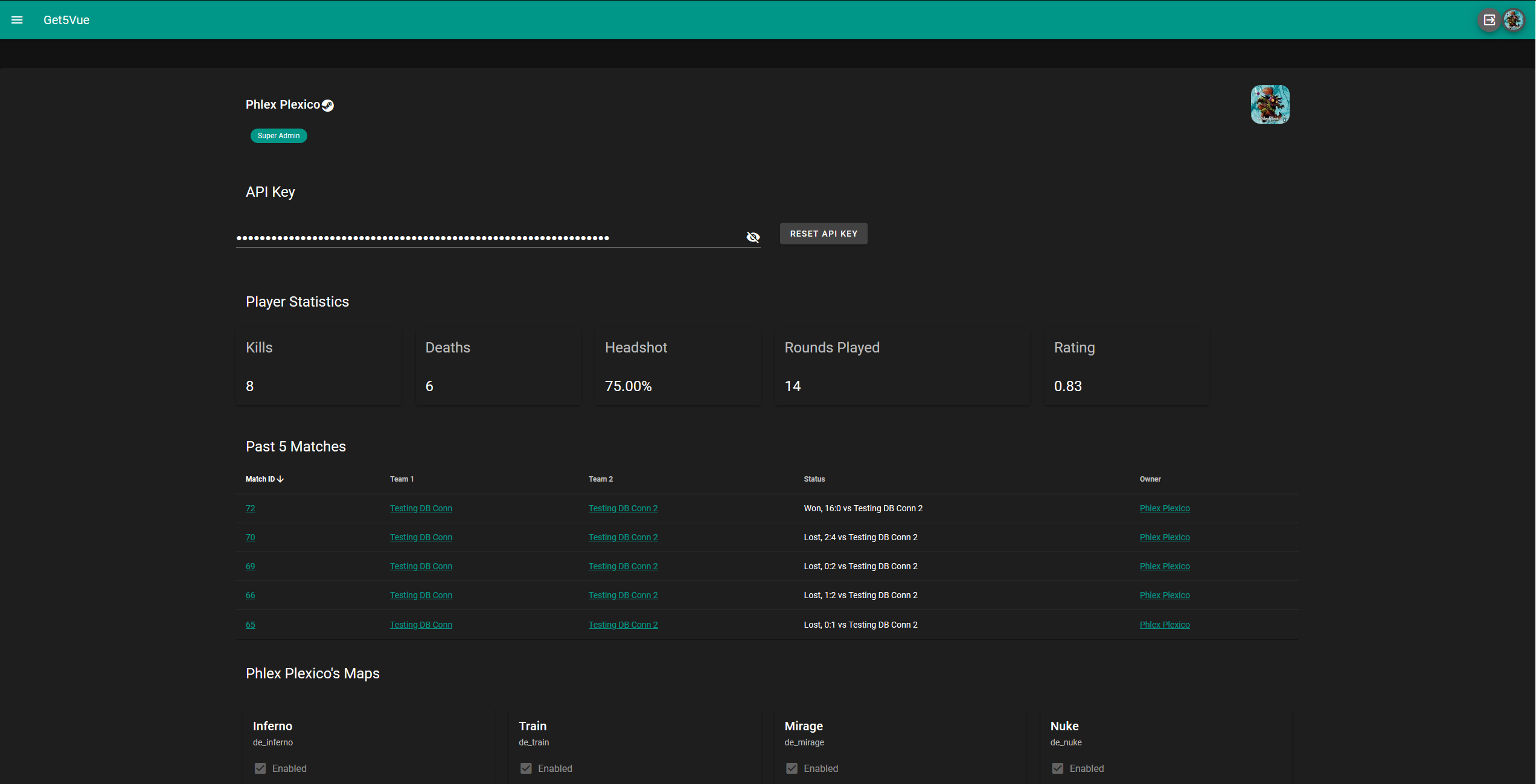Click the Team 1 column header
The height and width of the screenshot is (784, 1536).
tap(402, 479)
